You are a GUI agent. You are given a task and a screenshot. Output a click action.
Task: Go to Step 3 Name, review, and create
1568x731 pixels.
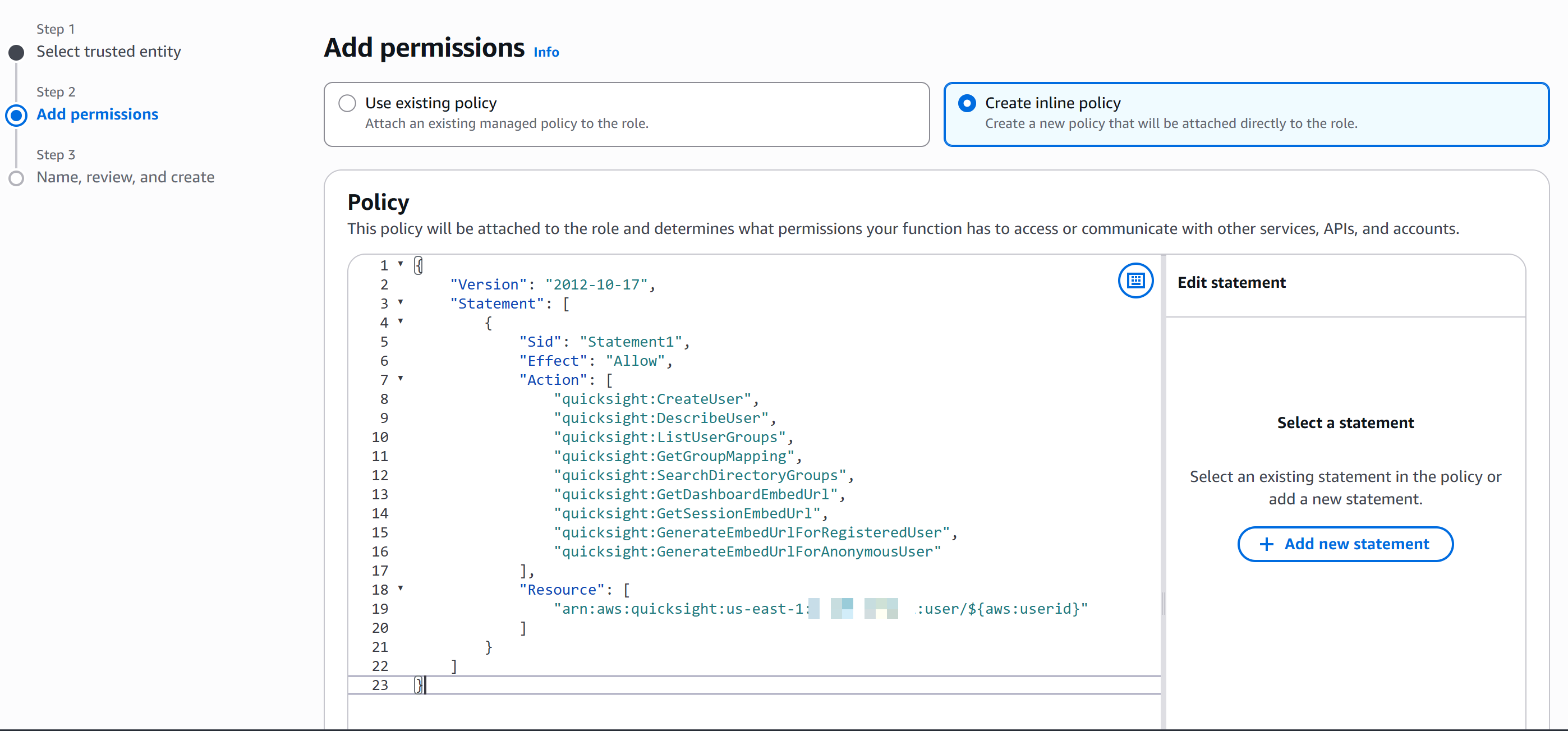click(x=126, y=177)
